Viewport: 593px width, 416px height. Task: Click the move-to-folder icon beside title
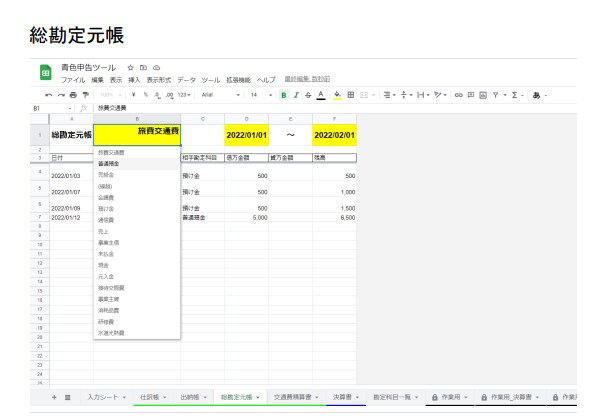(143, 68)
